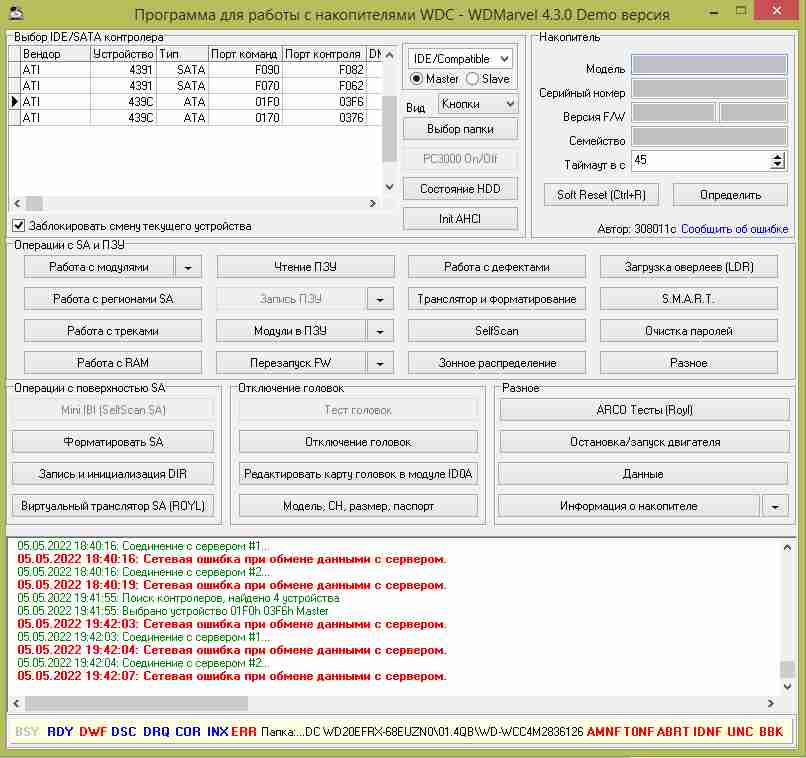Expand the Запись ПЗУ dropdown arrow
Image resolution: width=806 pixels, height=758 pixels.
[380, 299]
